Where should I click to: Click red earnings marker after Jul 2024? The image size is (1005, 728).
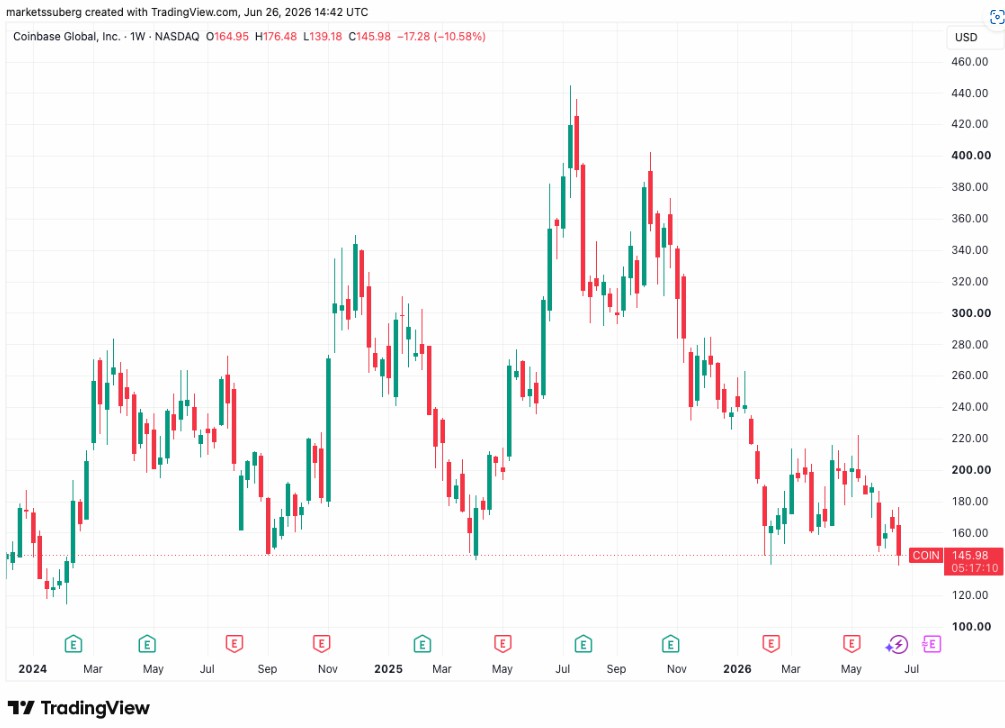234,643
